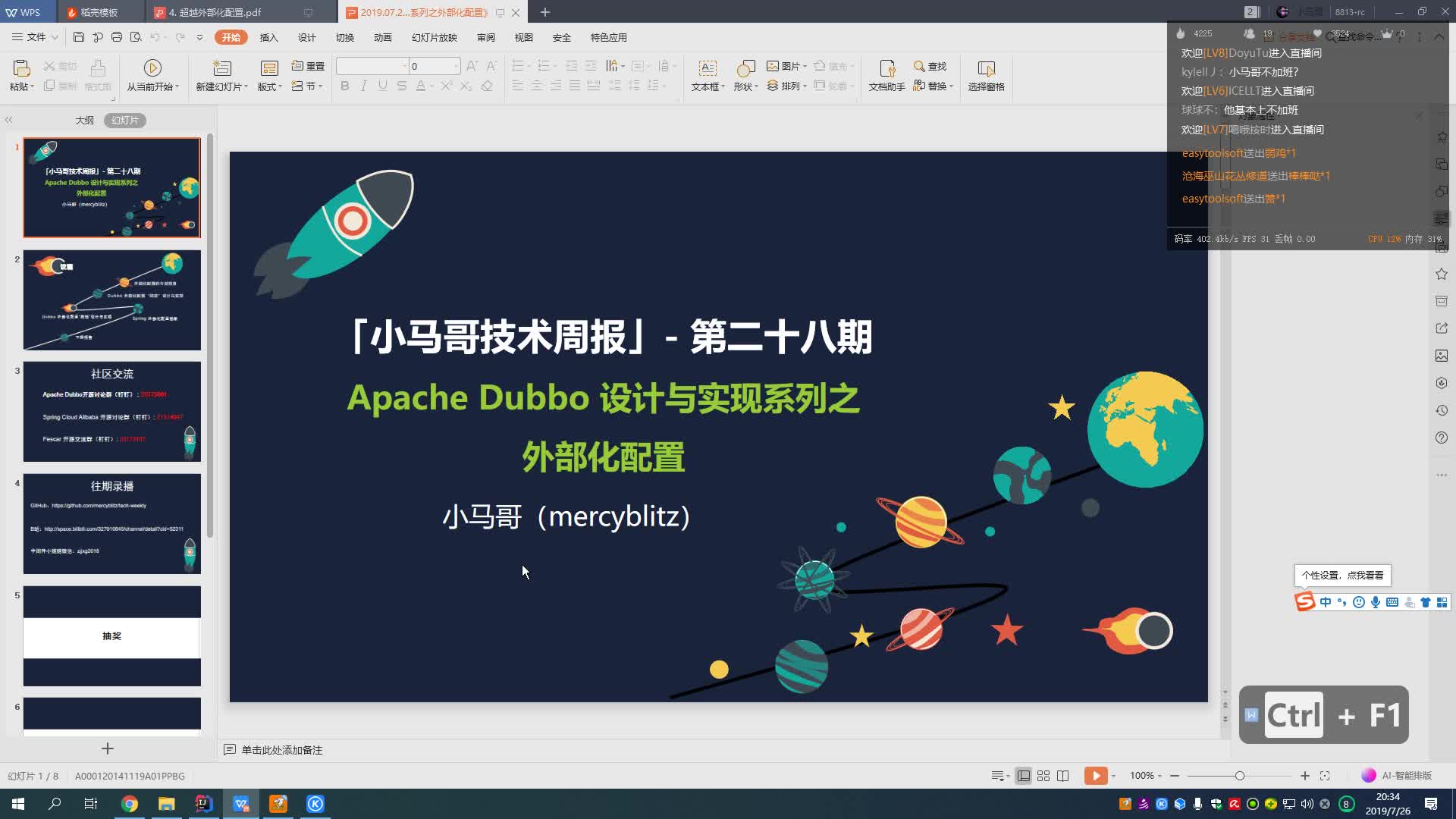
Task: Click the Print icon in quick access toolbar
Action: pyautogui.click(x=116, y=37)
